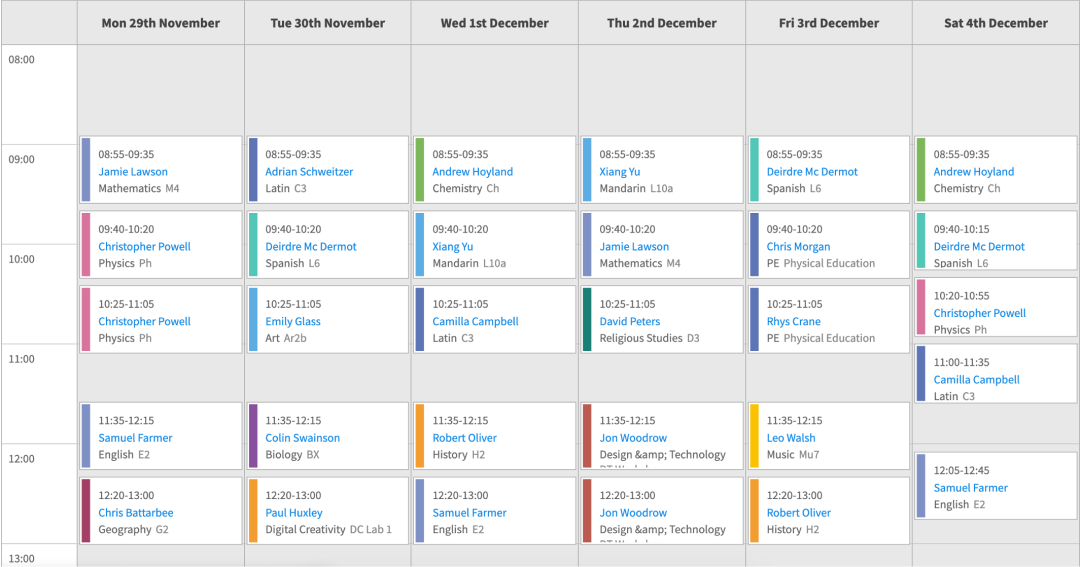Click Paul Huxley Digital Creativity link
Screen dimensions: 1080x567
[294, 513]
